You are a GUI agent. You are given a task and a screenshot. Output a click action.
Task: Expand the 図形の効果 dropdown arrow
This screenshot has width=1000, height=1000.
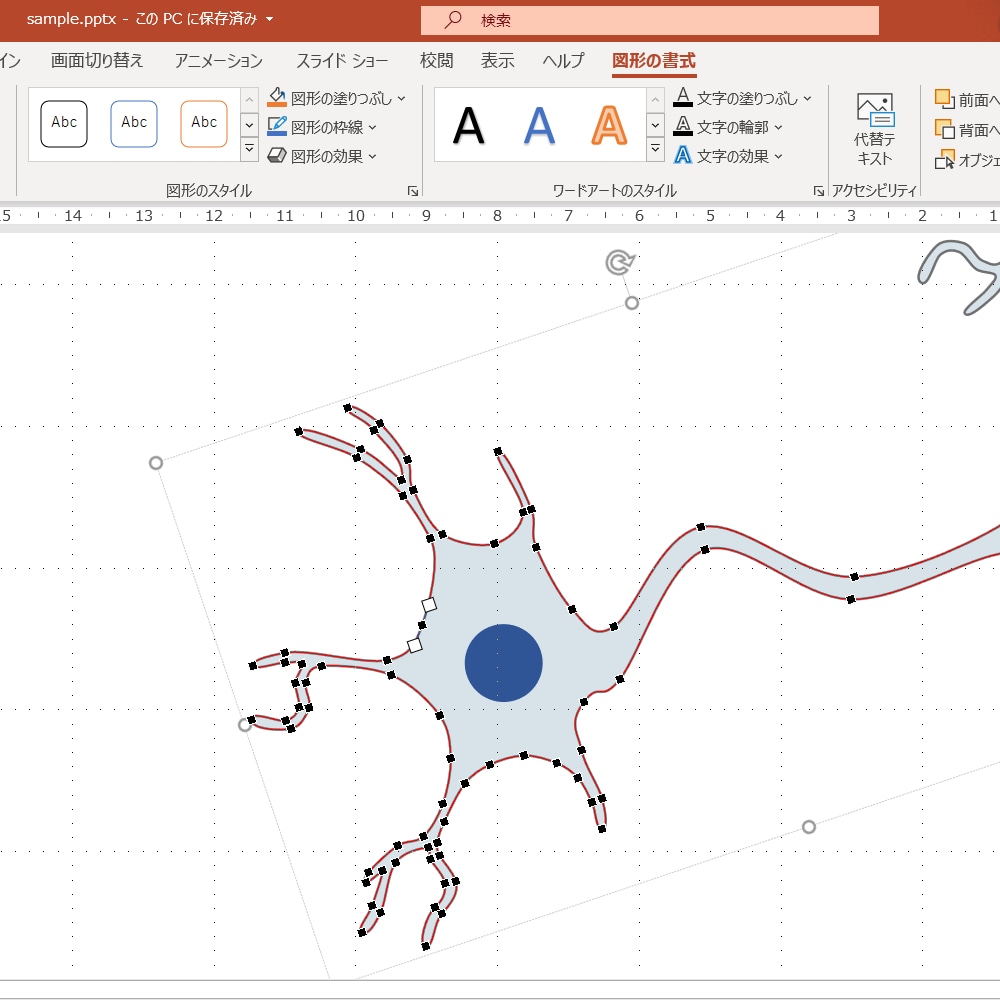point(372,156)
